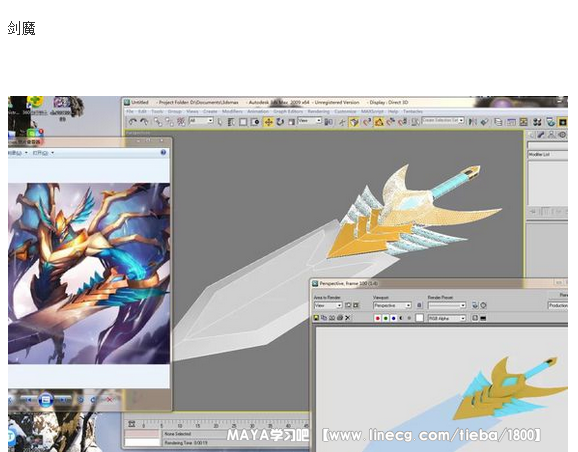578x452 pixels.
Task: Open the File menu in 3ds Max
Action: (130, 111)
